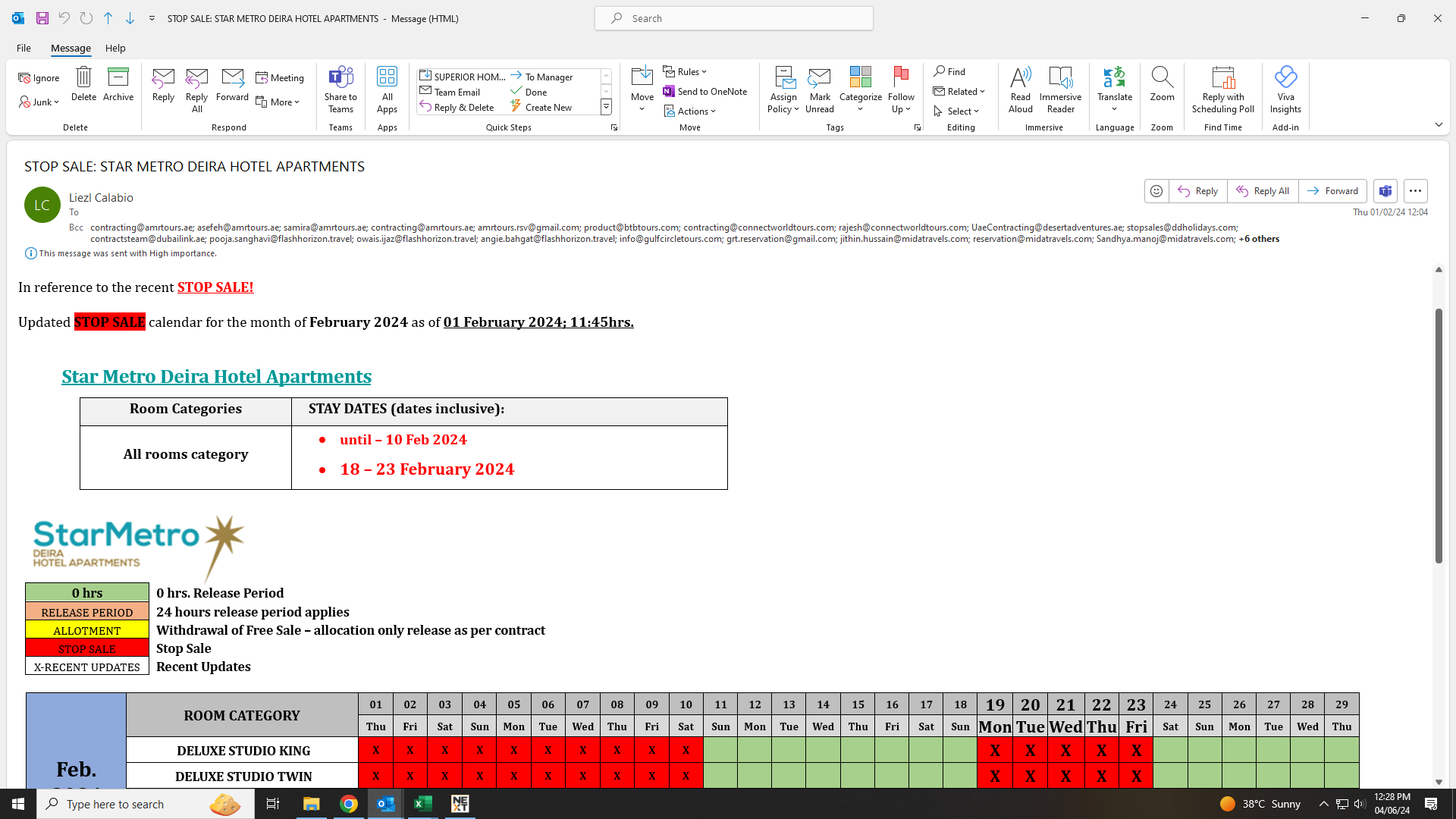
Task: Open Customize Quick Access Toolbar dropdown
Action: (x=152, y=18)
